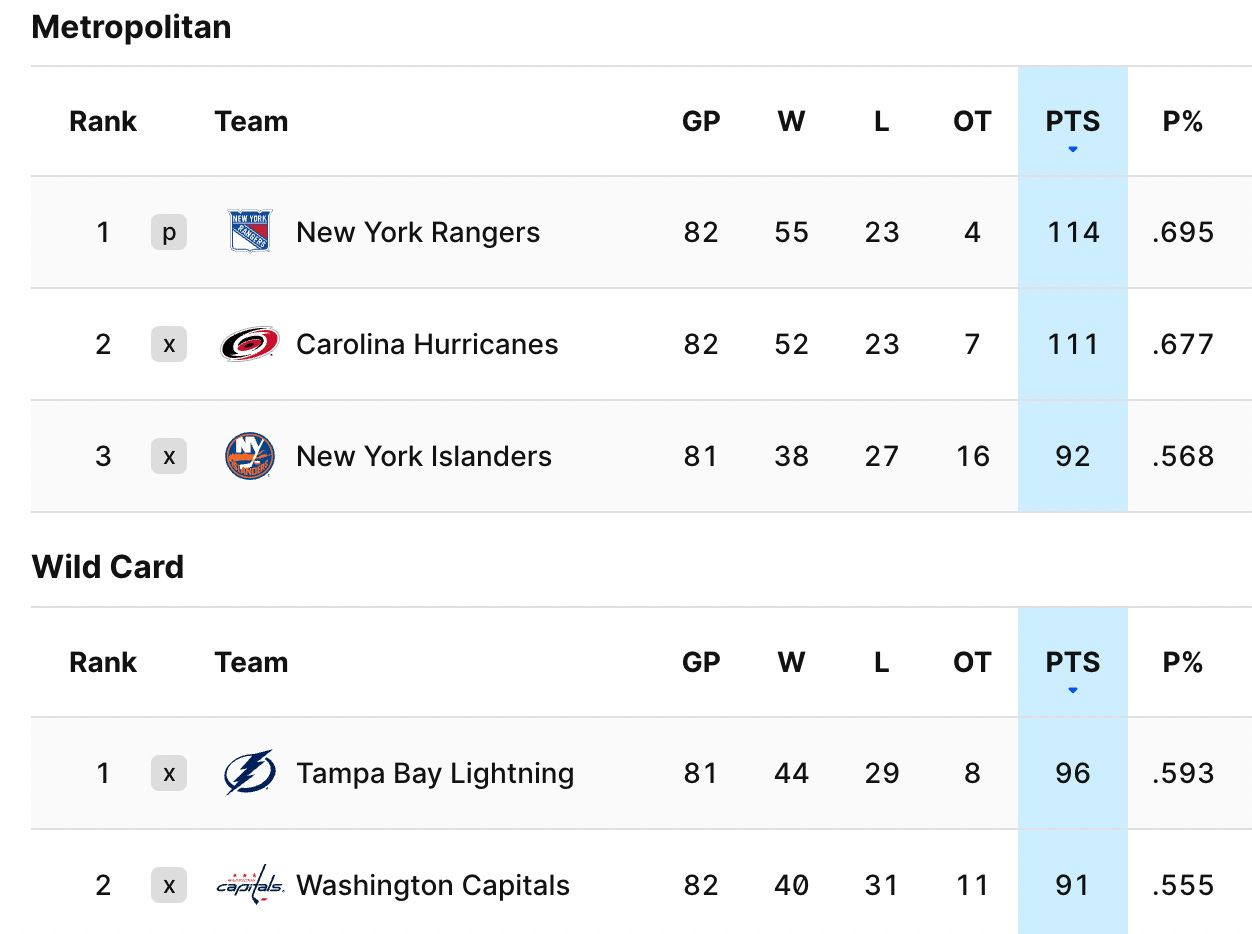
Task: Open the Carolina Hurricanes team link
Action: click(427, 344)
